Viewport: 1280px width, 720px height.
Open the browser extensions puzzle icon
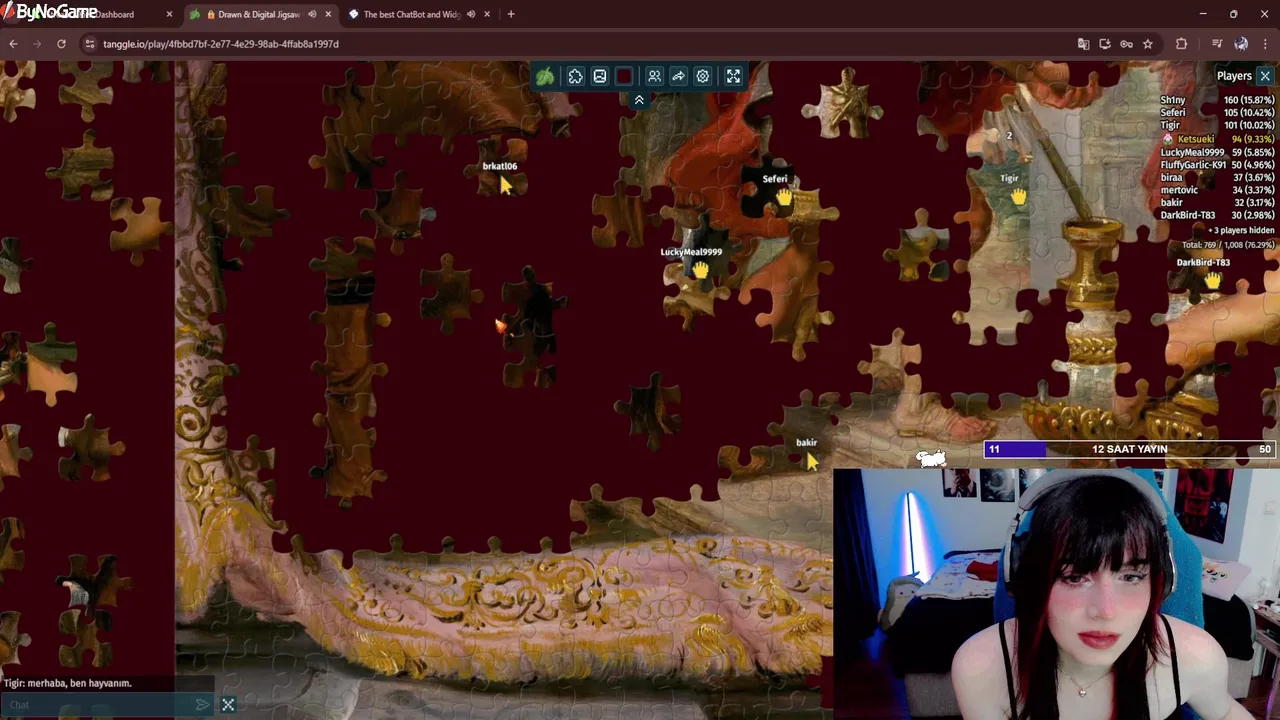click(1181, 44)
